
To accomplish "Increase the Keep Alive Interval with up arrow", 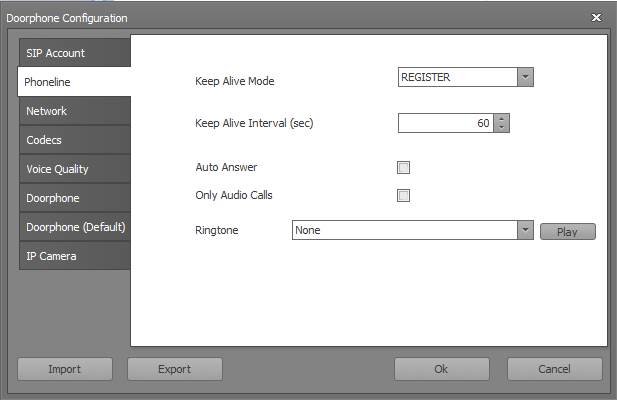I will (x=501, y=119).
